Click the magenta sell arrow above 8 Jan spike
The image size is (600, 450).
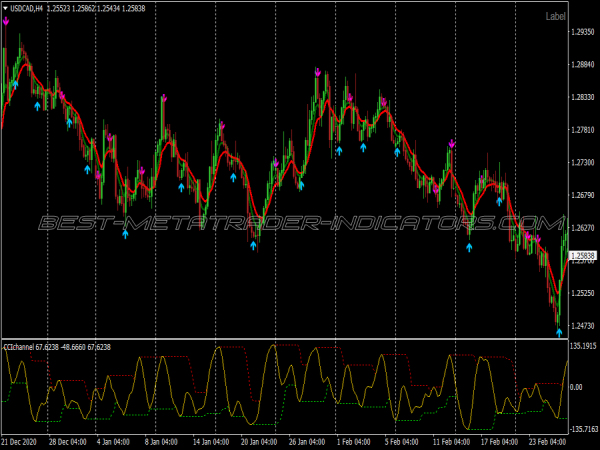pos(163,98)
